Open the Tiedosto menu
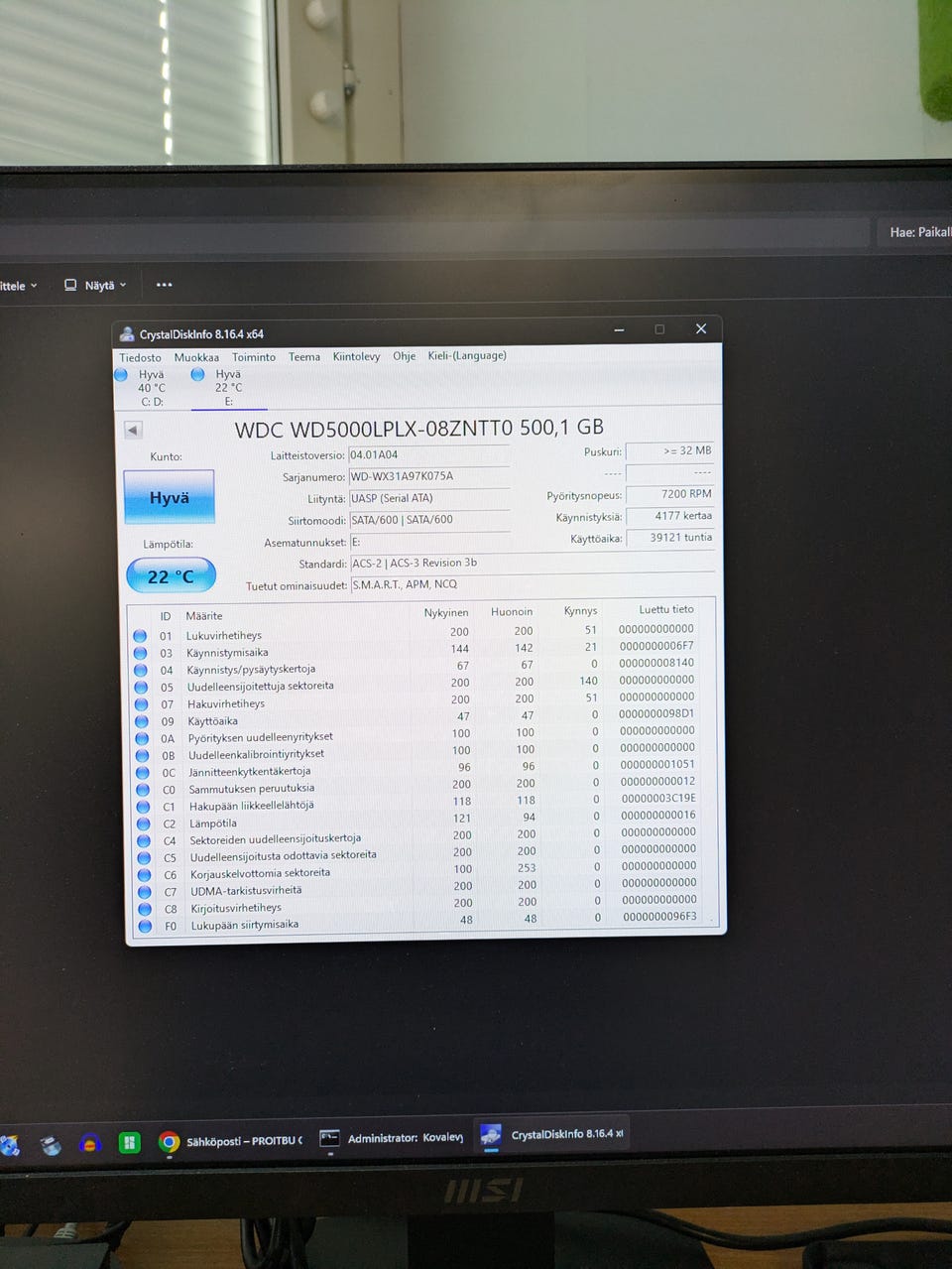952x1269 pixels. (x=140, y=357)
